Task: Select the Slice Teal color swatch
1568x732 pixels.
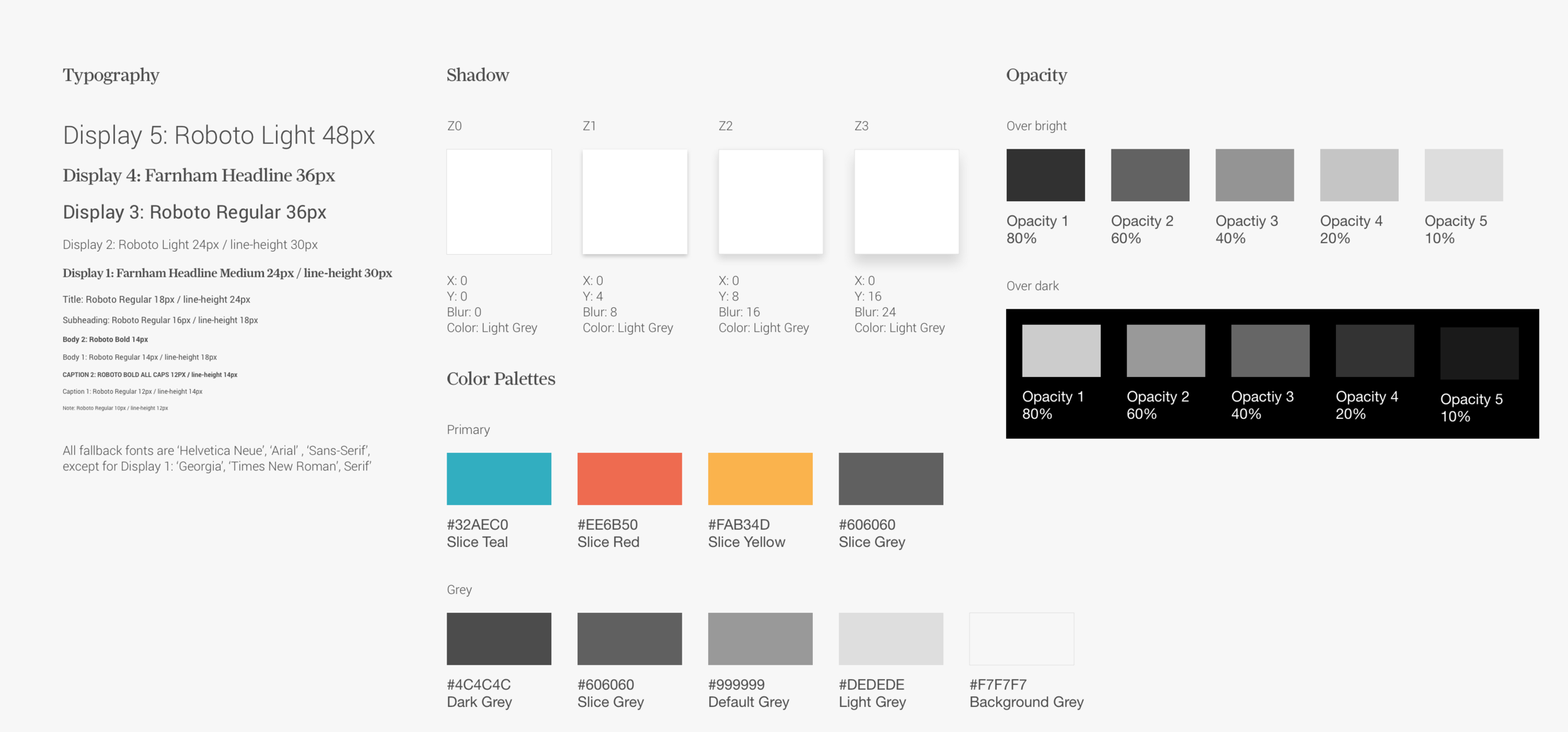Action: (499, 478)
